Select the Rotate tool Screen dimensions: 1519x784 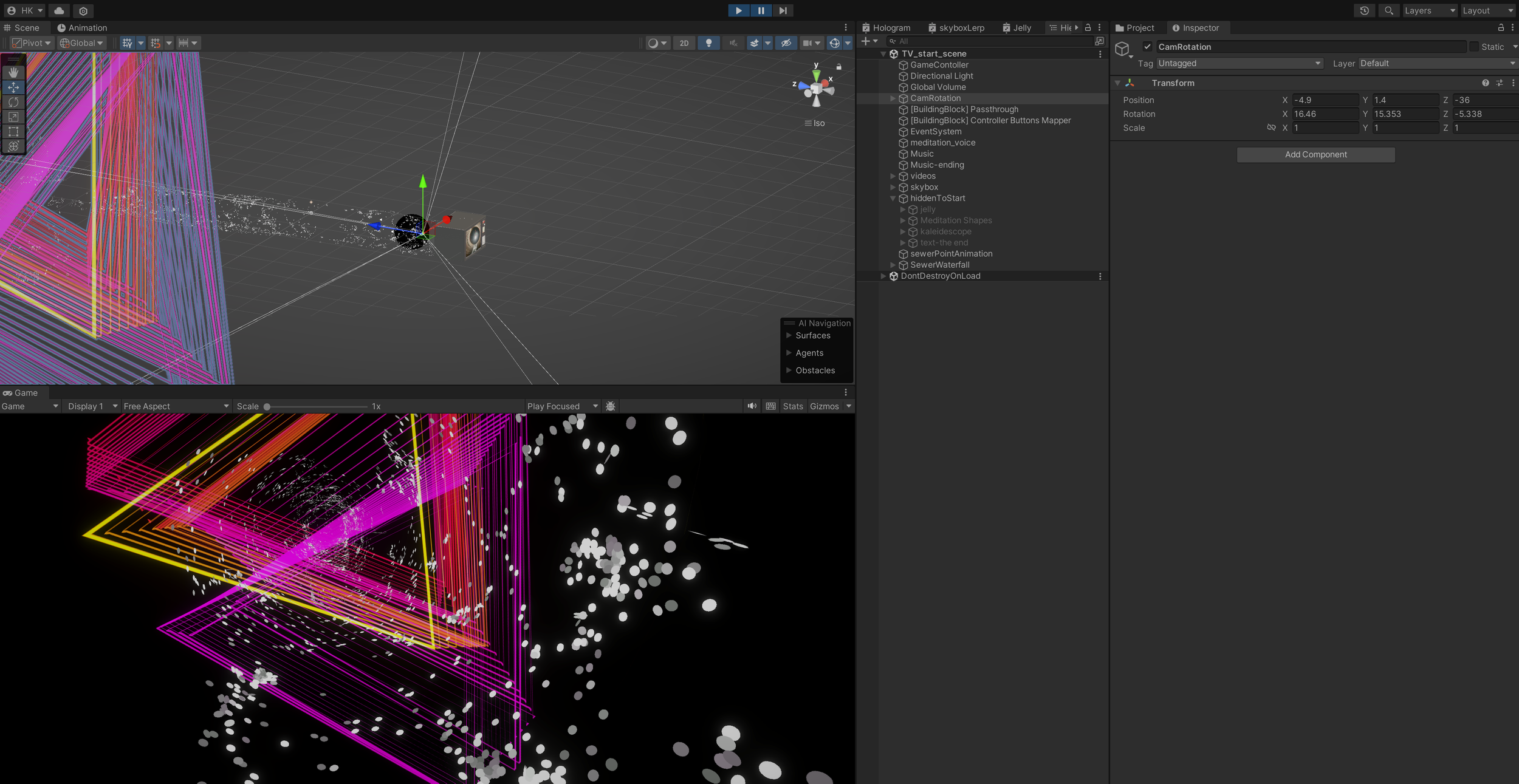tap(13, 102)
